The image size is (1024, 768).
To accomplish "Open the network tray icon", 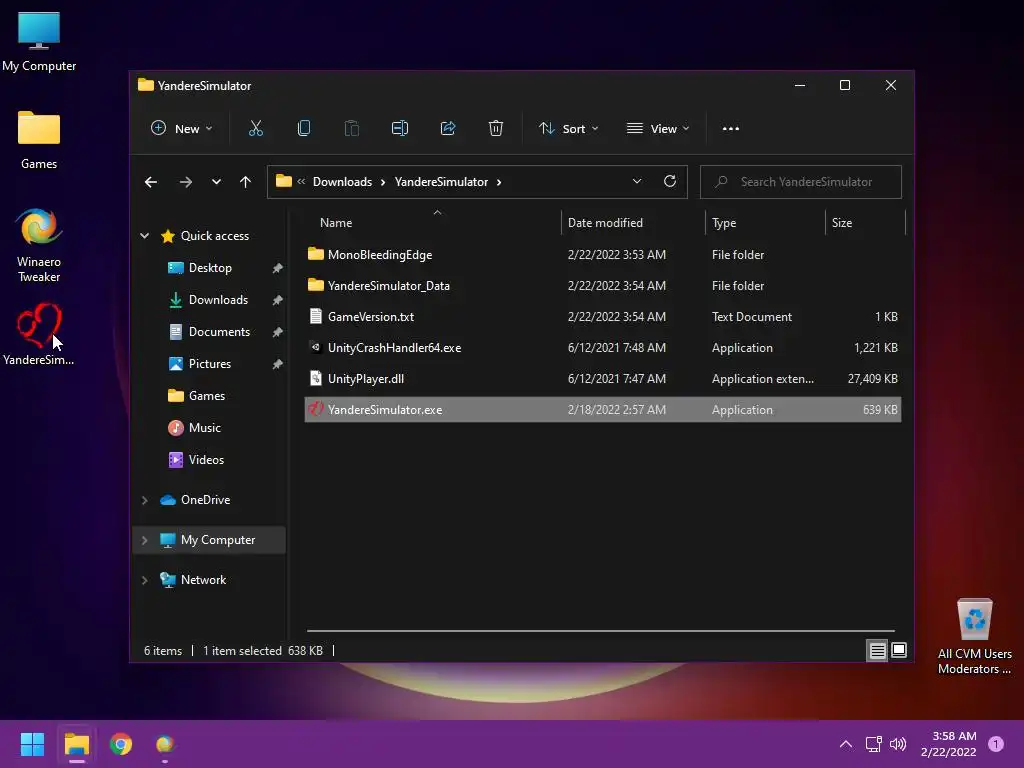I will (x=873, y=744).
